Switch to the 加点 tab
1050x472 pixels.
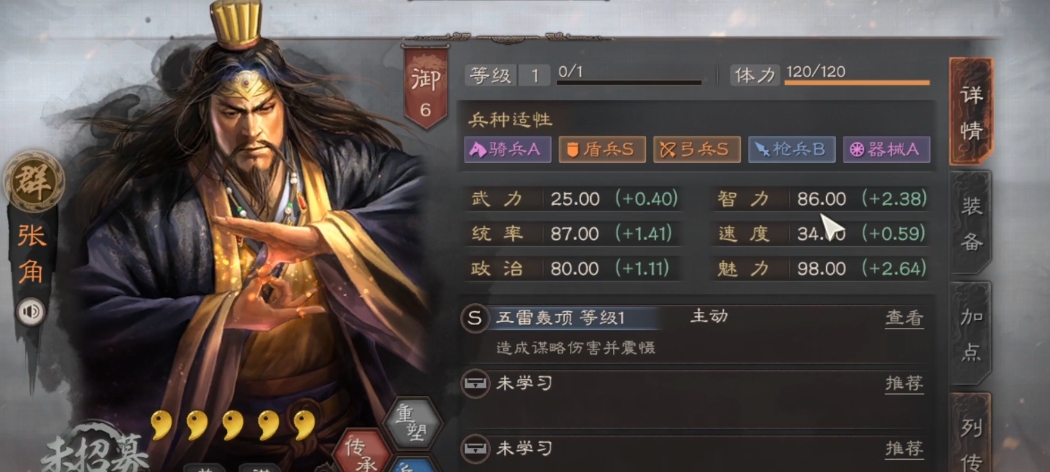tap(971, 334)
